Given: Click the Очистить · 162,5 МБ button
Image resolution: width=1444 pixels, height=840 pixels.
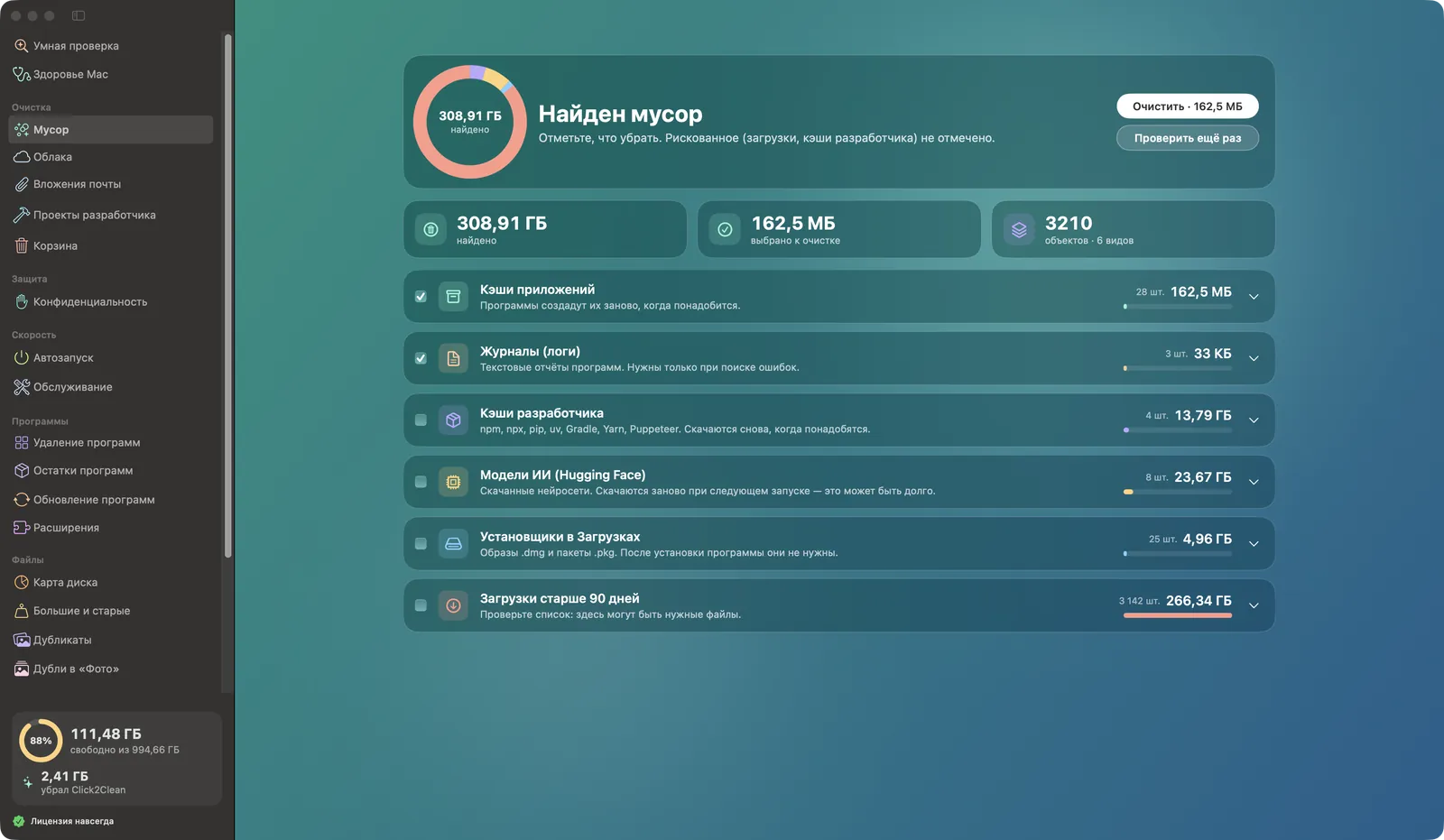Looking at the screenshot, I should 1188,106.
